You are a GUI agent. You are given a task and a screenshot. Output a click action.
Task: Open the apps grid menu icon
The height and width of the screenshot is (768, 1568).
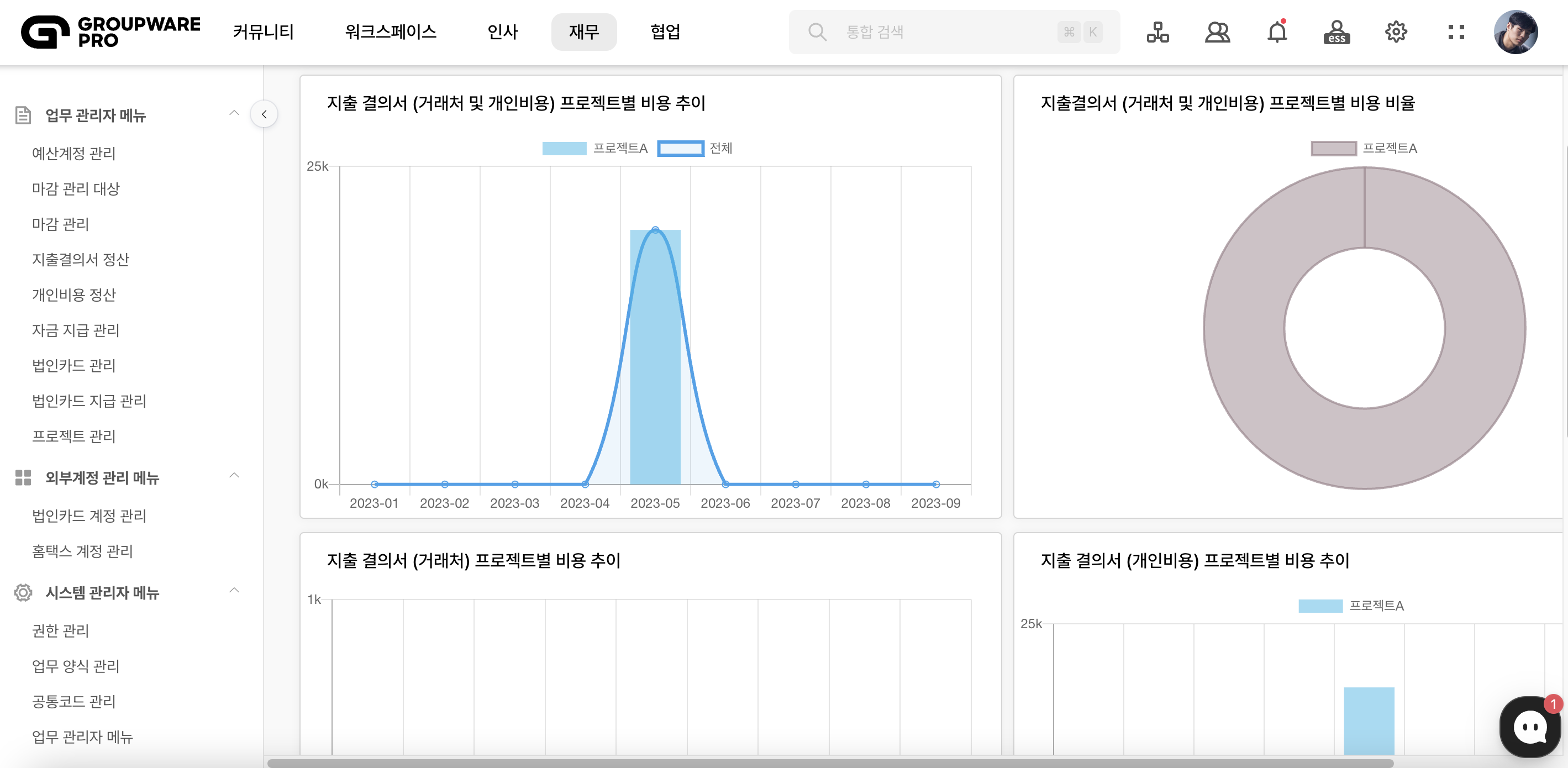click(x=1456, y=31)
